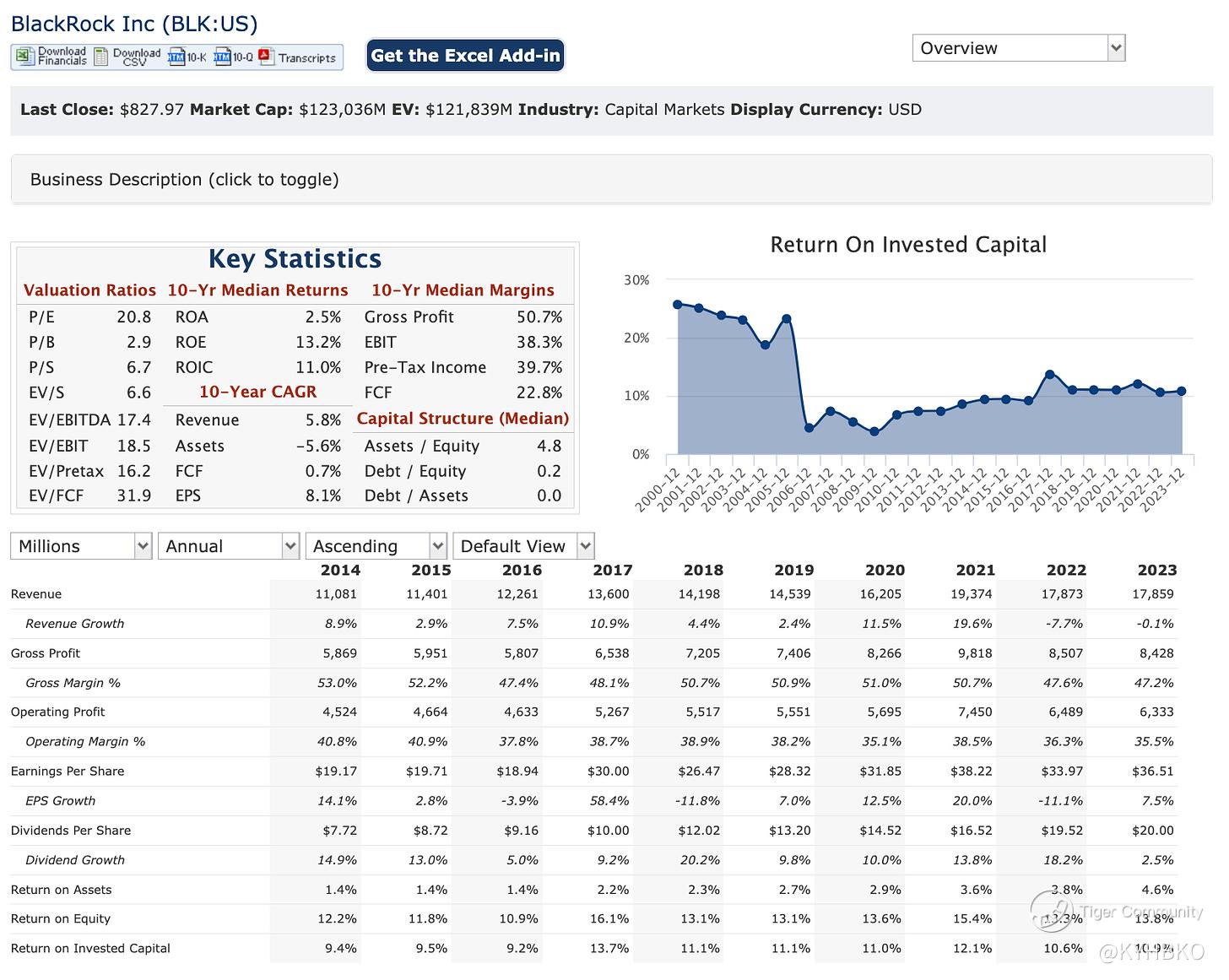Click the 2017 column header
This screenshot has height=980, width=1229.
tap(613, 570)
